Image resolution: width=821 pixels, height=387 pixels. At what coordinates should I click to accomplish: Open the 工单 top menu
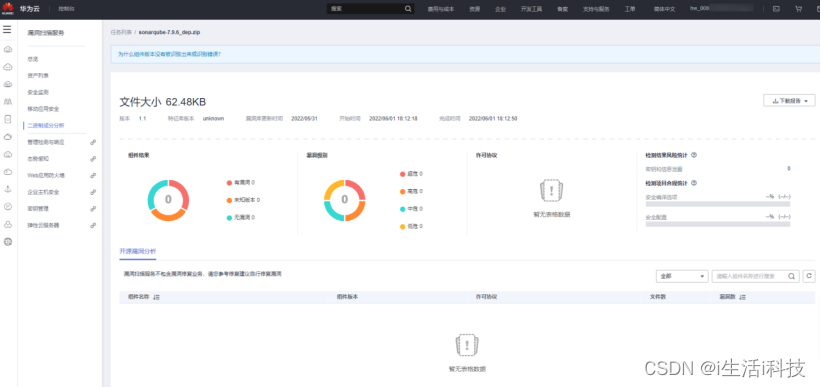click(x=630, y=9)
